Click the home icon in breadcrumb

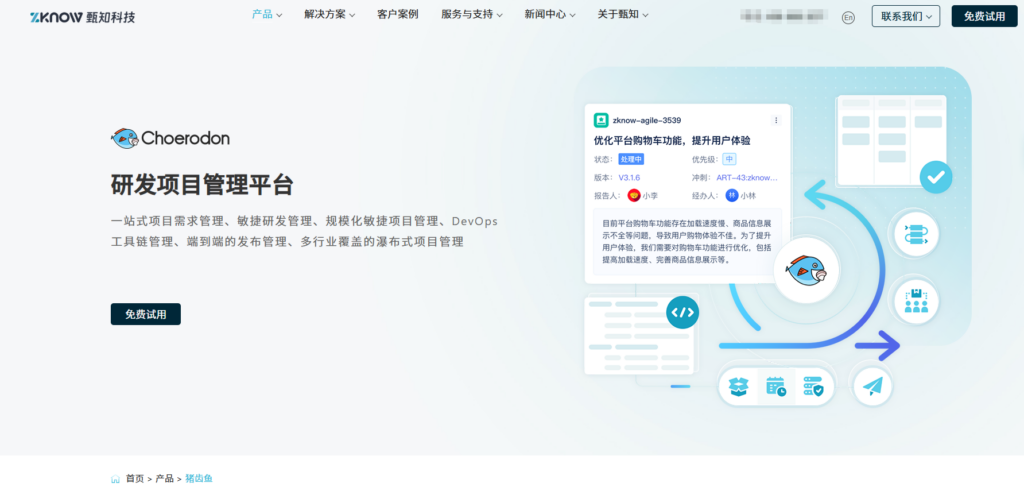pos(116,479)
